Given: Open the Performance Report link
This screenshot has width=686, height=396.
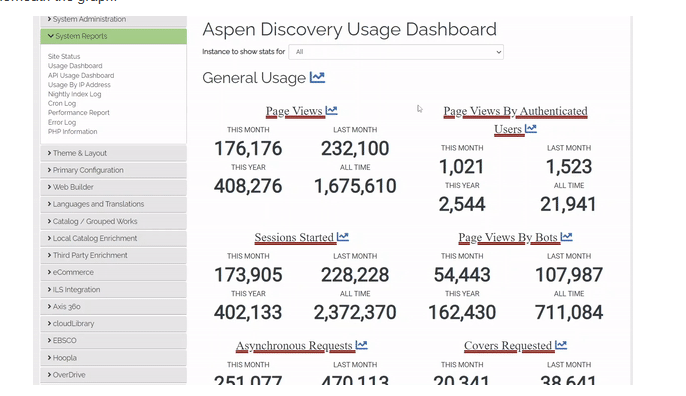Looking at the screenshot, I should (79, 113).
